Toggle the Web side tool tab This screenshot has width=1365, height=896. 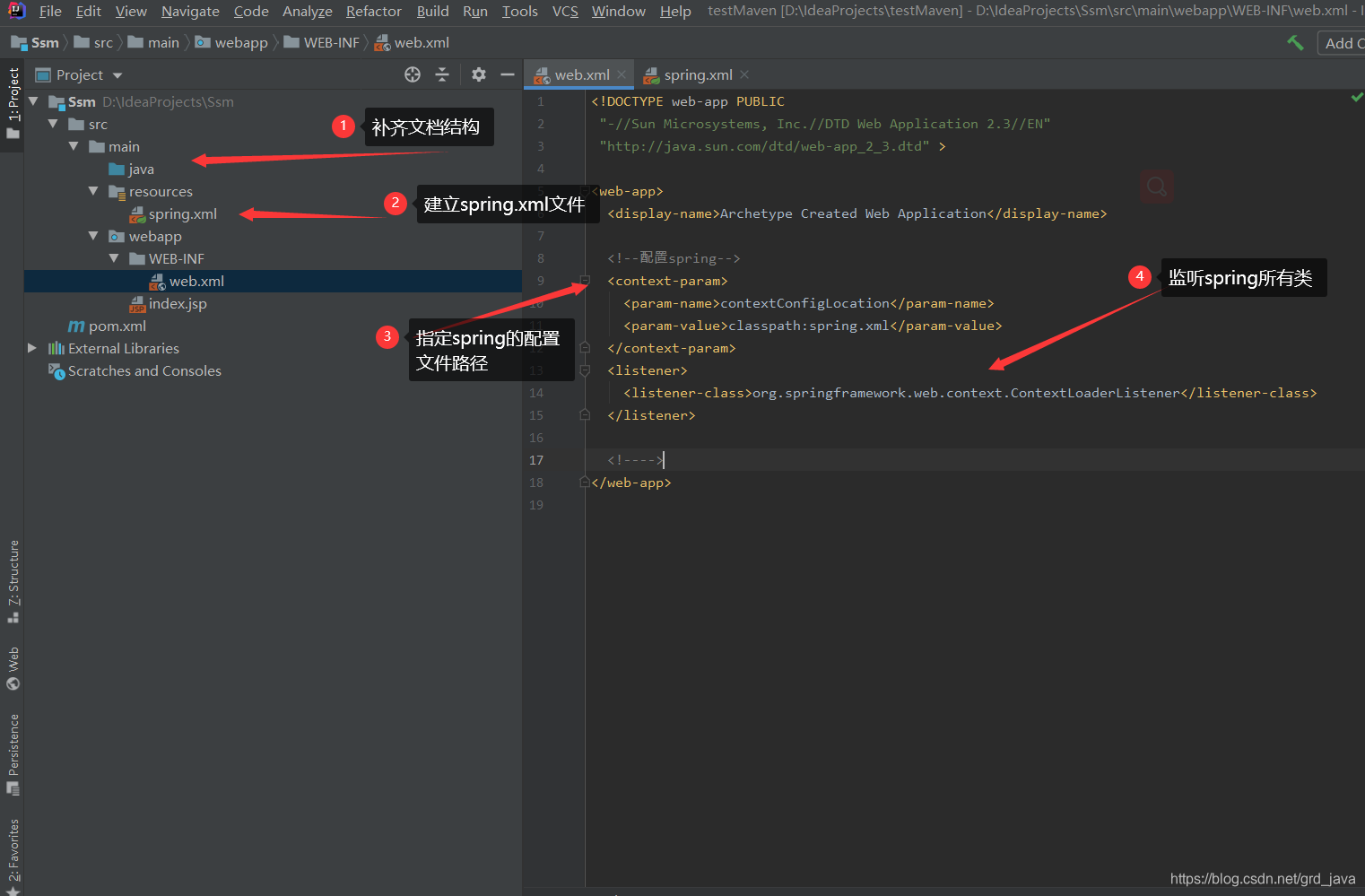13,668
